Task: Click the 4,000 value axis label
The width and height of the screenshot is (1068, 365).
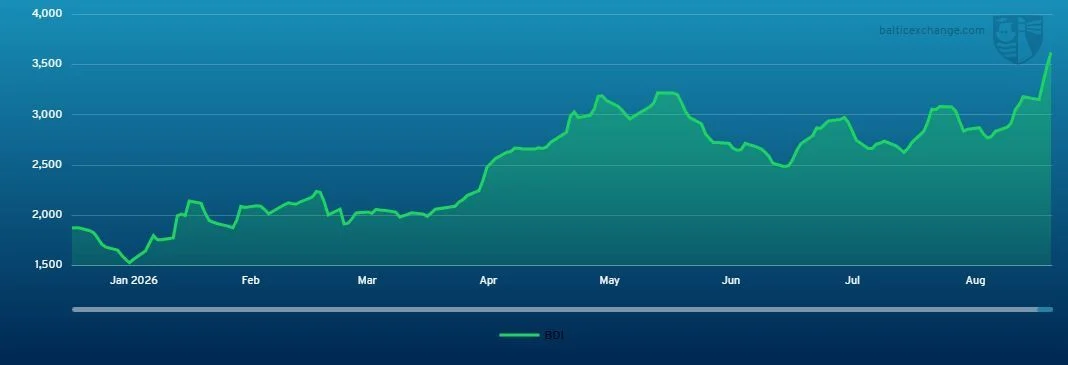Action: [x=47, y=14]
